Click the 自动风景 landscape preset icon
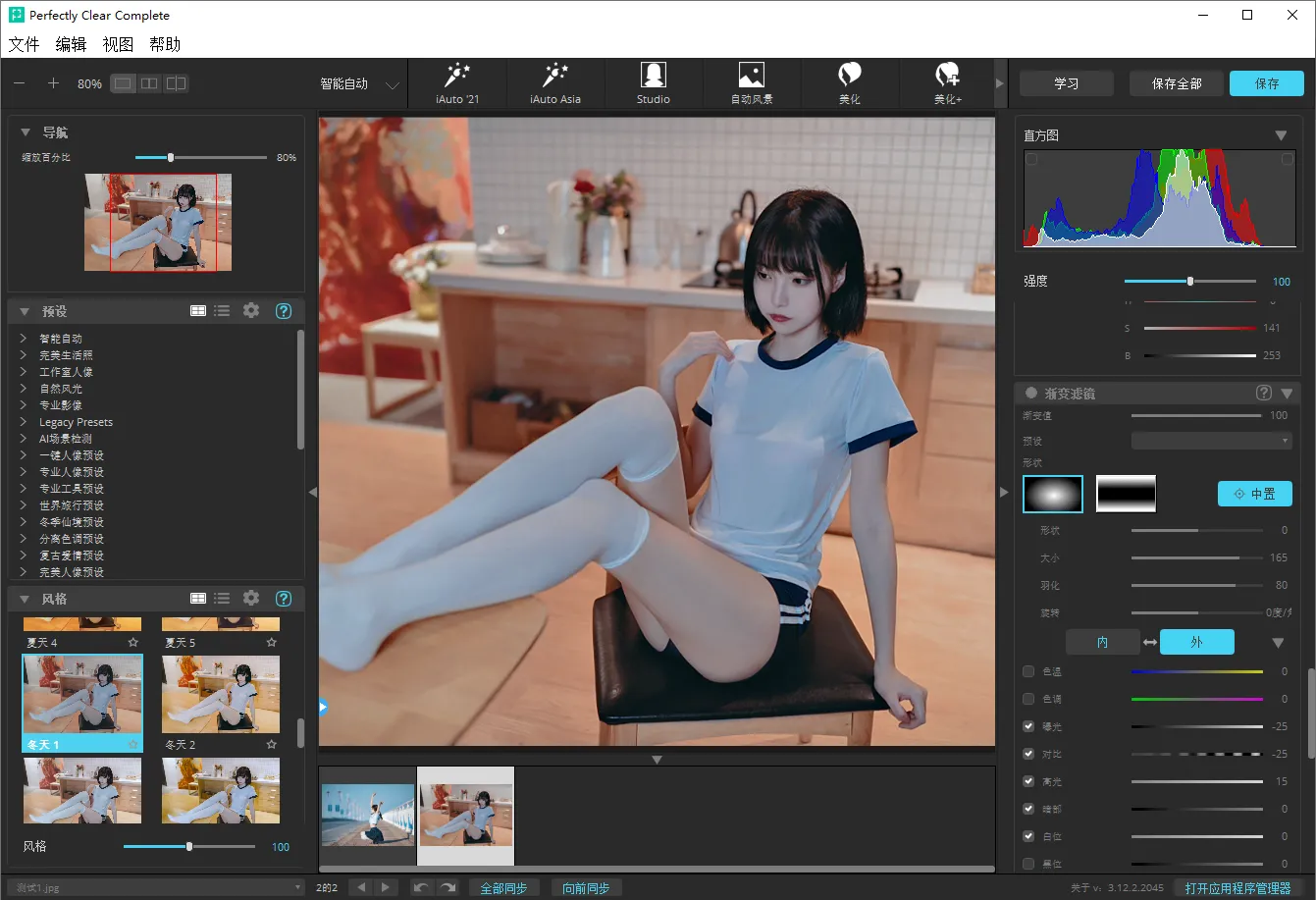This screenshot has height=900, width=1316. [752, 78]
